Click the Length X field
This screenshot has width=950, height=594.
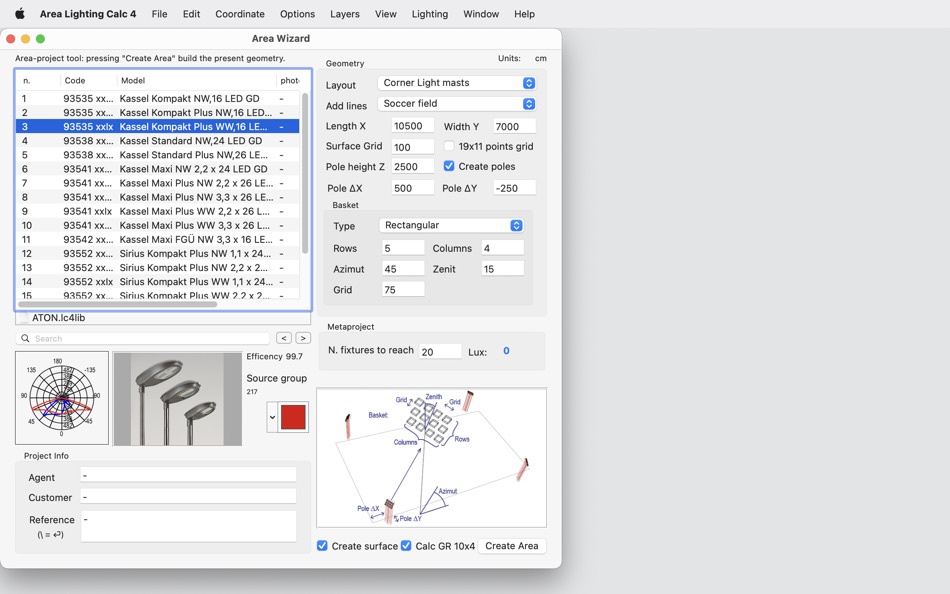[x=413, y=125]
